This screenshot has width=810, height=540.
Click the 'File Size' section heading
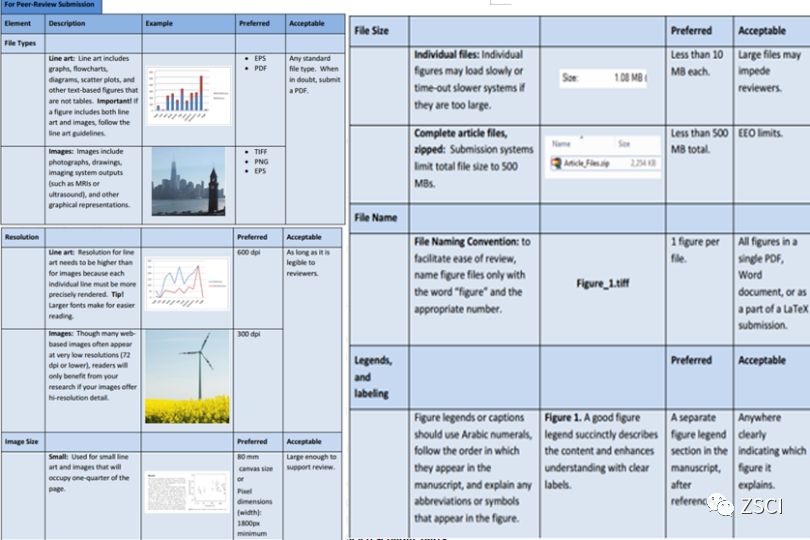pyautogui.click(x=371, y=31)
